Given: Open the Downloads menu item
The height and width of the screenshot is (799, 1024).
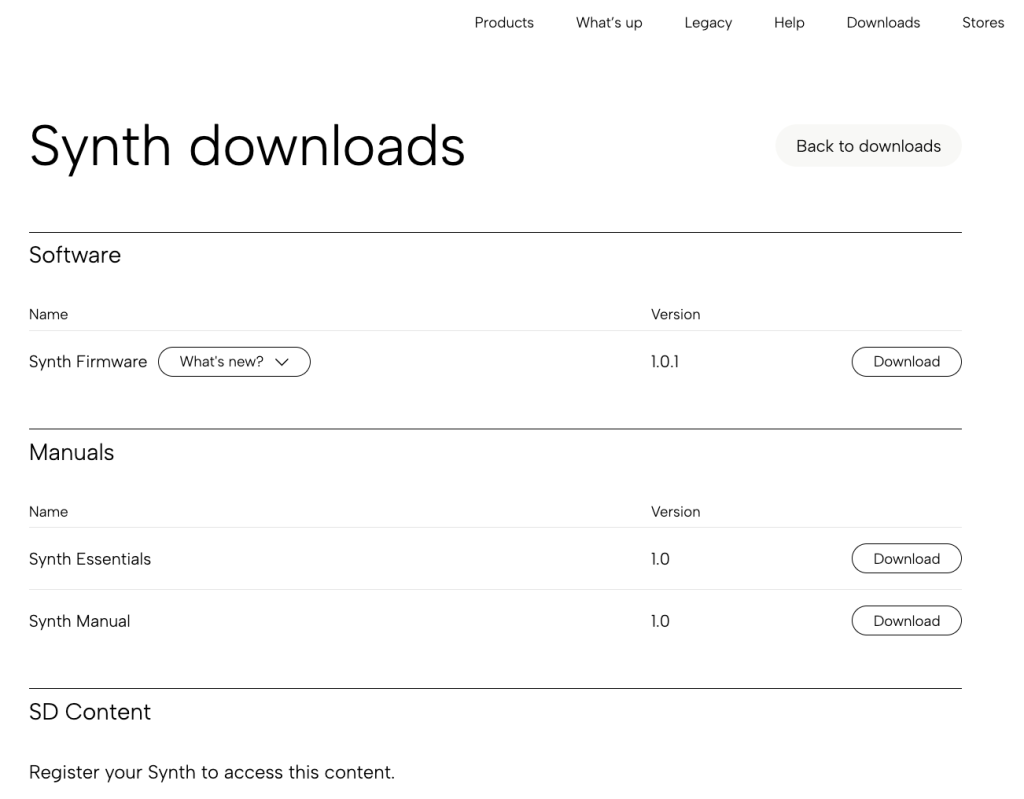Looking at the screenshot, I should coord(882,22).
